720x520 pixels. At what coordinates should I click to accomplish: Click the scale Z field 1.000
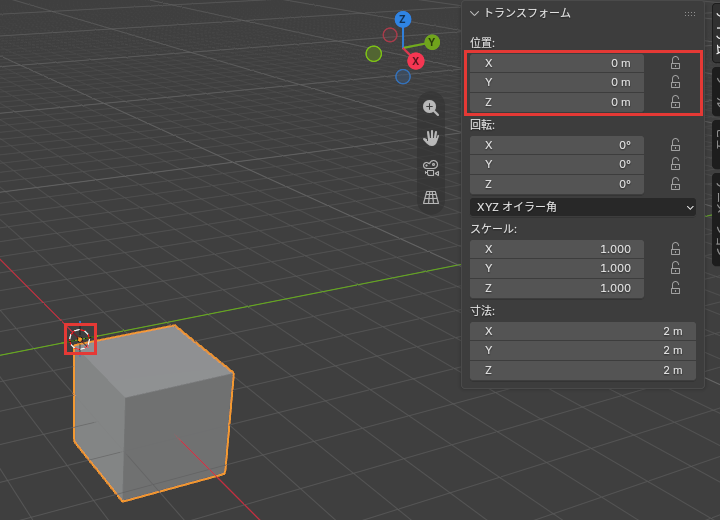(x=557, y=288)
